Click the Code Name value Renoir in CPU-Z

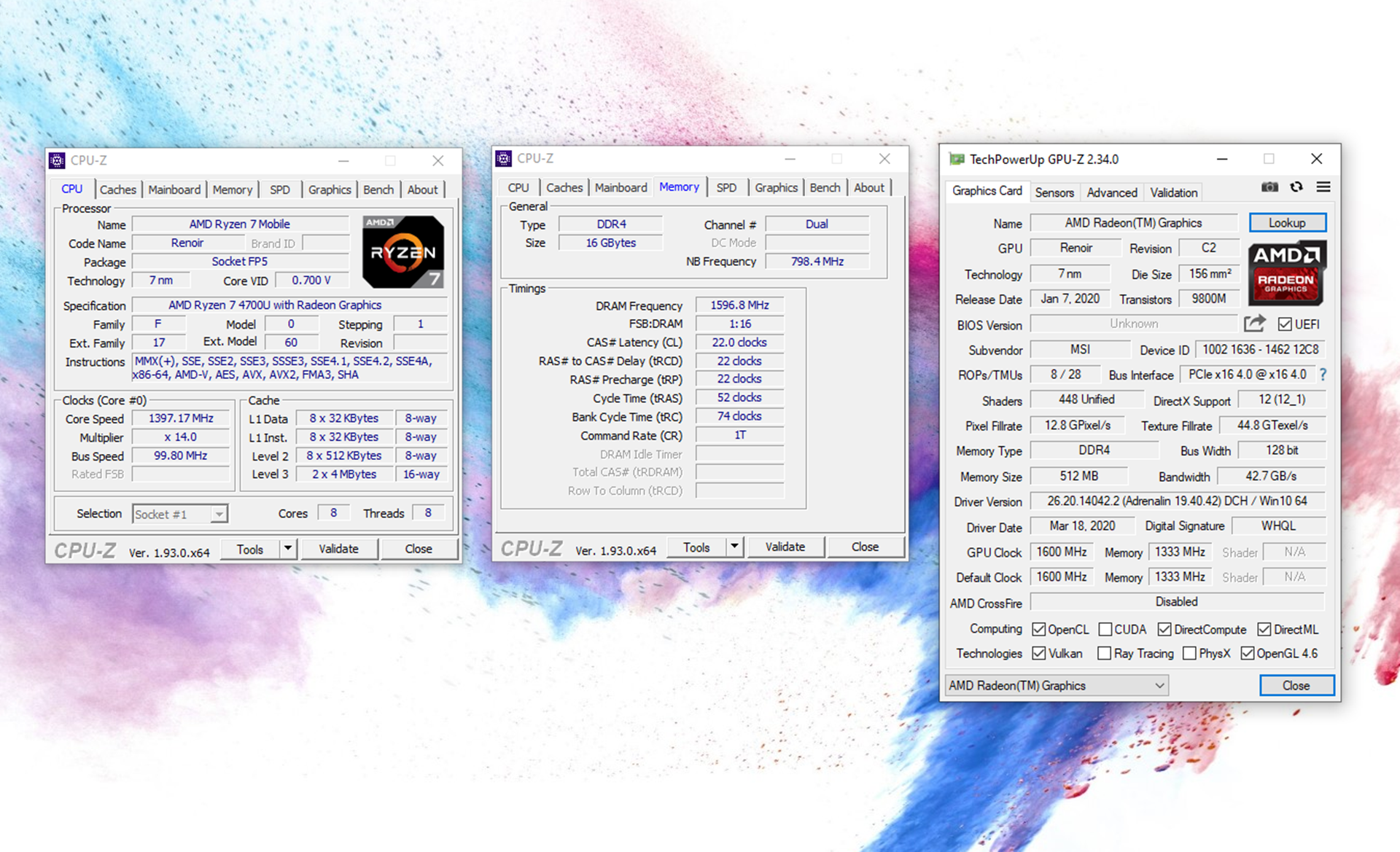(x=187, y=243)
